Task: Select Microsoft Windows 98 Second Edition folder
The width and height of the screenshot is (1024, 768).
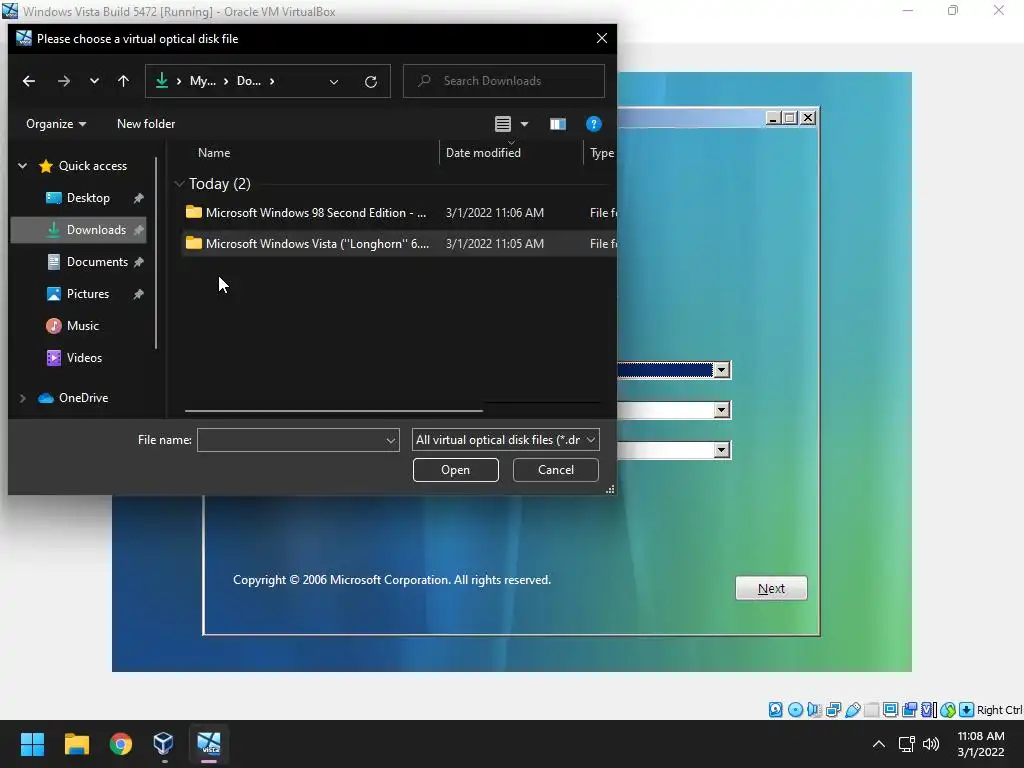Action: coord(398,213)
